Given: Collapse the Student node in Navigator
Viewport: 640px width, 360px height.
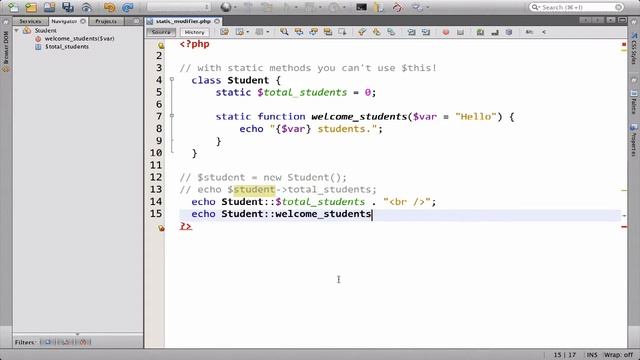Looking at the screenshot, I should [x=17, y=31].
